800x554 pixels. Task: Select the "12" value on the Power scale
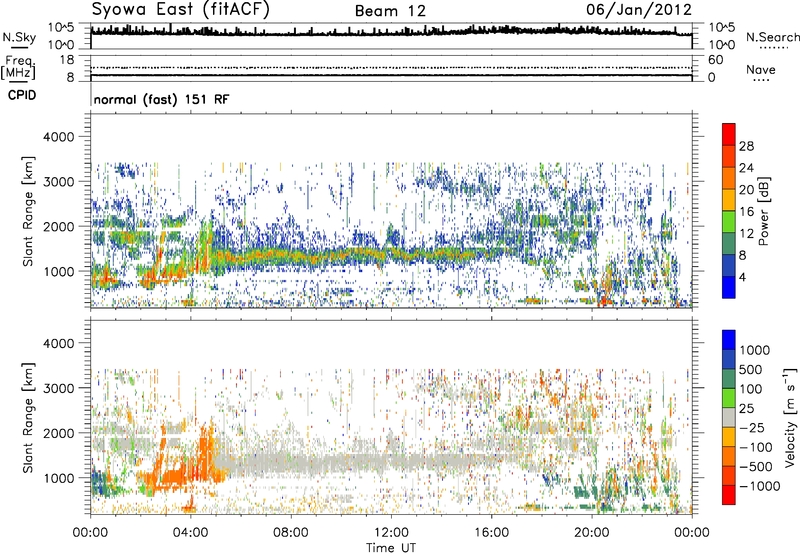[x=746, y=234]
